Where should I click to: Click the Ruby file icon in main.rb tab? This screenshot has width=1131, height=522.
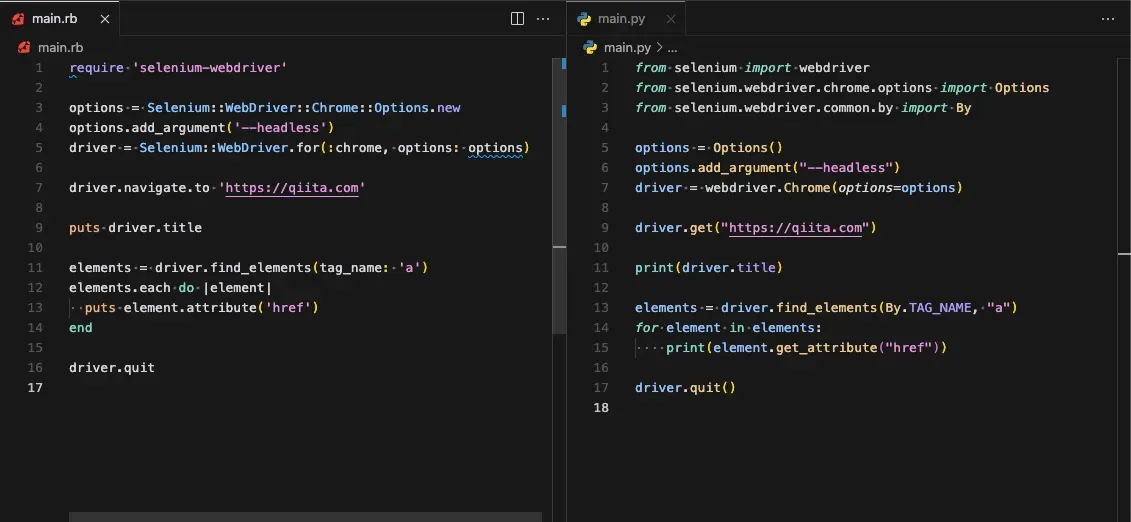tap(18, 19)
